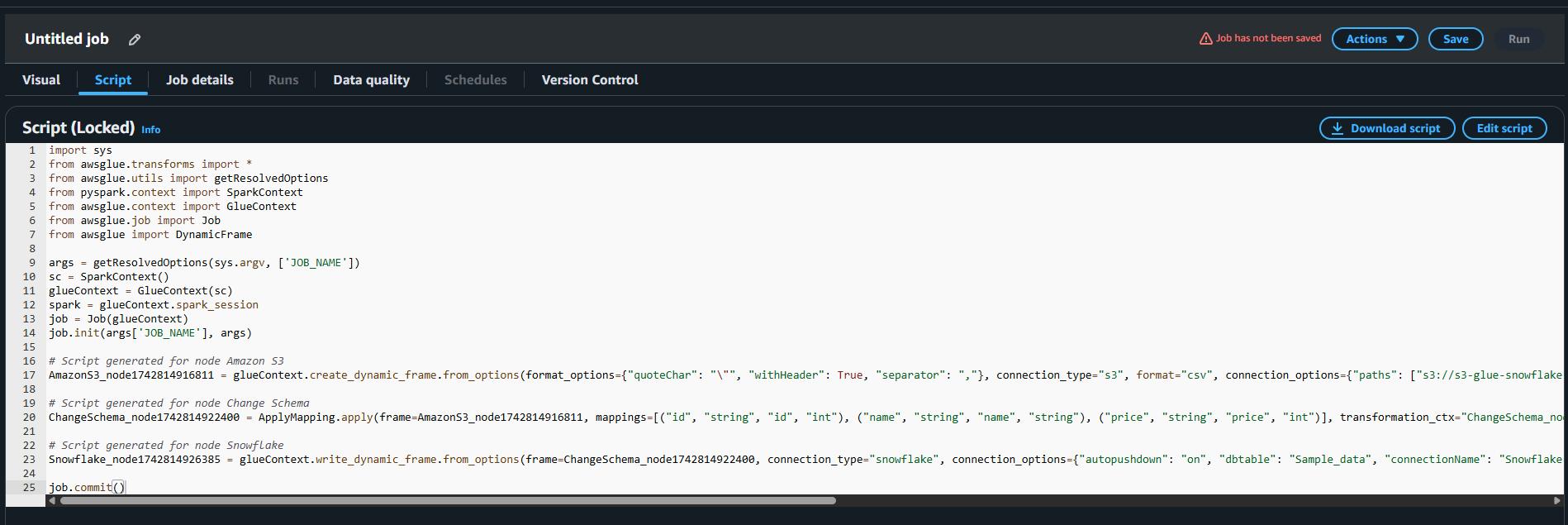
Task: Open the Job details tab
Action: point(200,80)
